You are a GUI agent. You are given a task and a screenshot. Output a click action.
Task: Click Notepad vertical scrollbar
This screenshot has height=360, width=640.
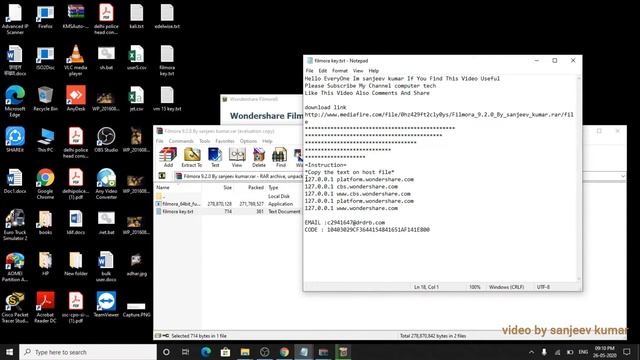[x=579, y=178]
